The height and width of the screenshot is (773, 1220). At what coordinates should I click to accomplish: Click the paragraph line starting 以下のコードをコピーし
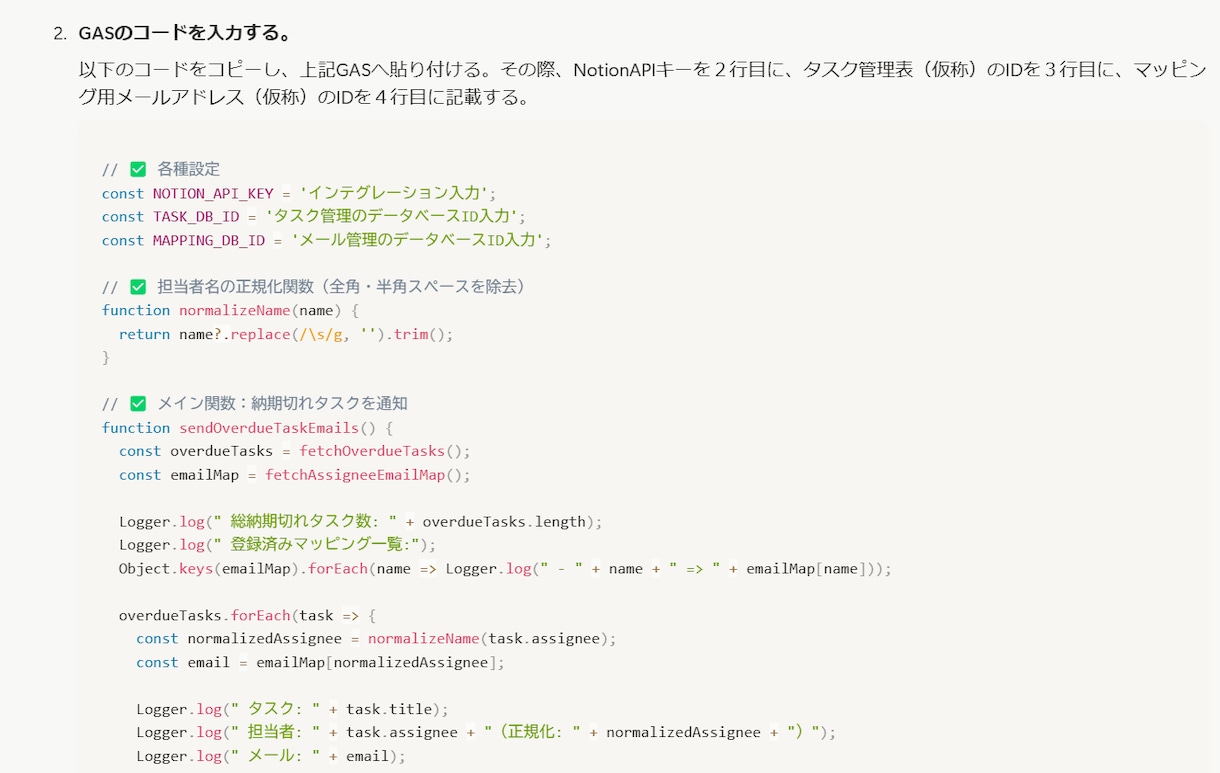pyautogui.click(x=643, y=70)
